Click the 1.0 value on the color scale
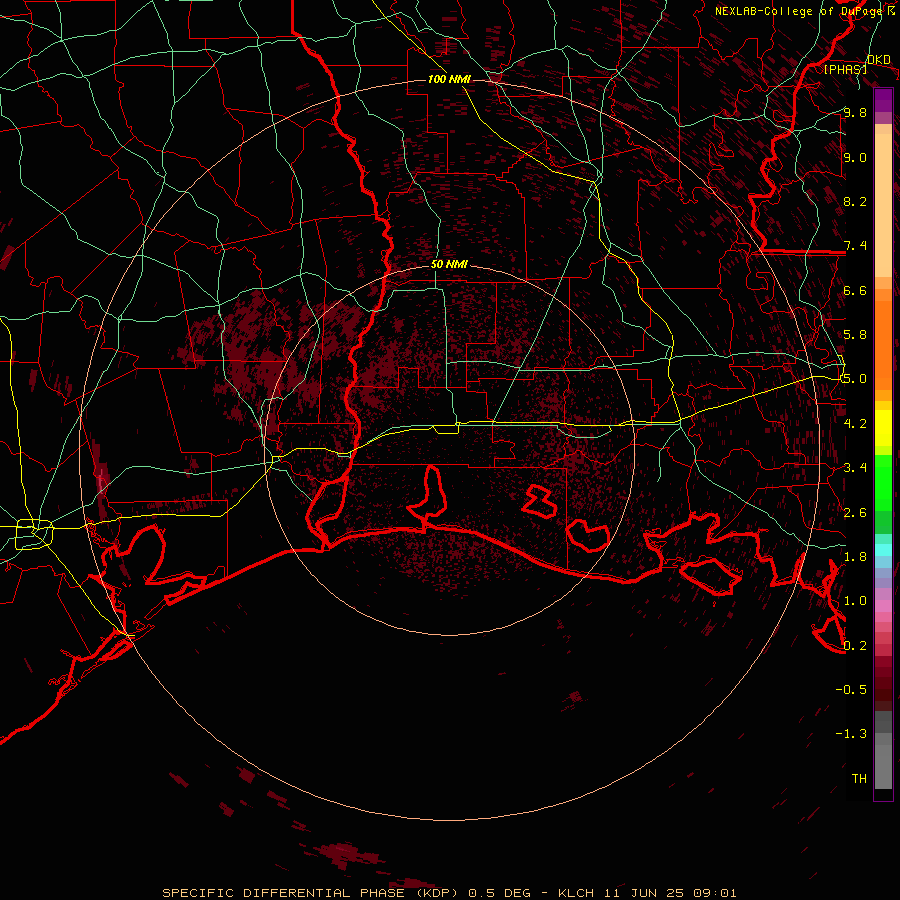 (855, 601)
